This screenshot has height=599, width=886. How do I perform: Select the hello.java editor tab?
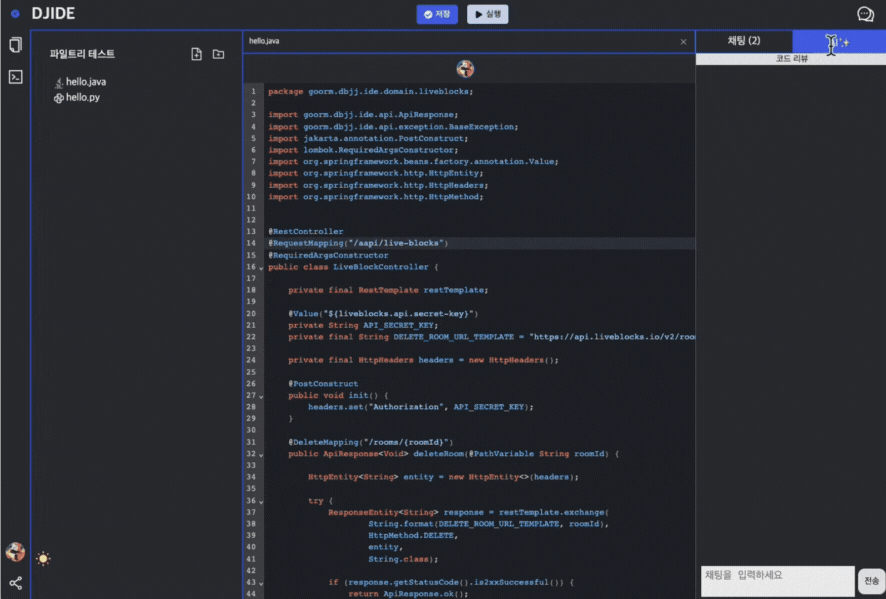point(264,41)
